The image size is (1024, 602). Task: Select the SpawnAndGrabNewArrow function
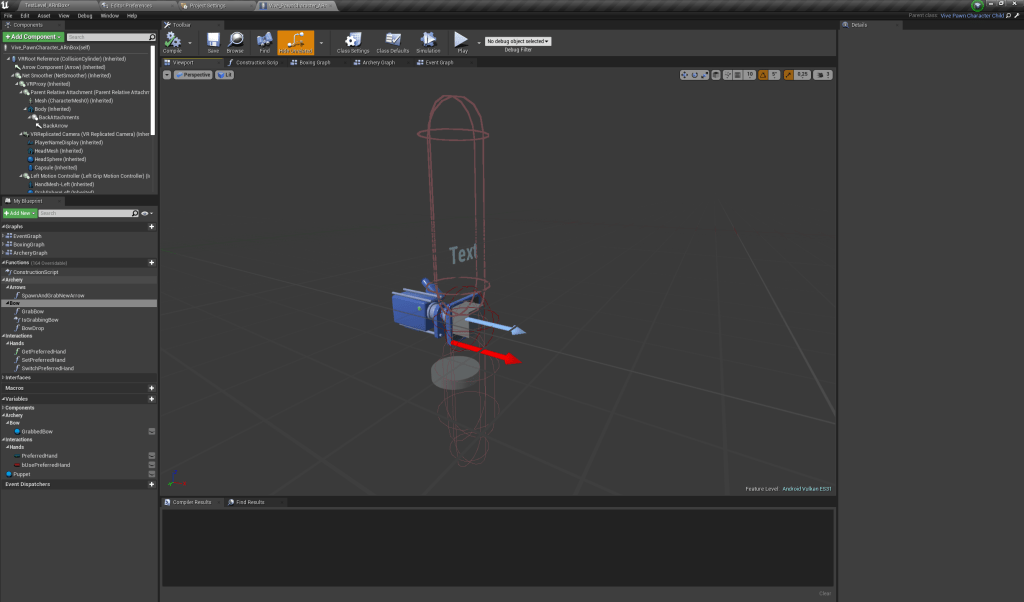click(x=52, y=296)
